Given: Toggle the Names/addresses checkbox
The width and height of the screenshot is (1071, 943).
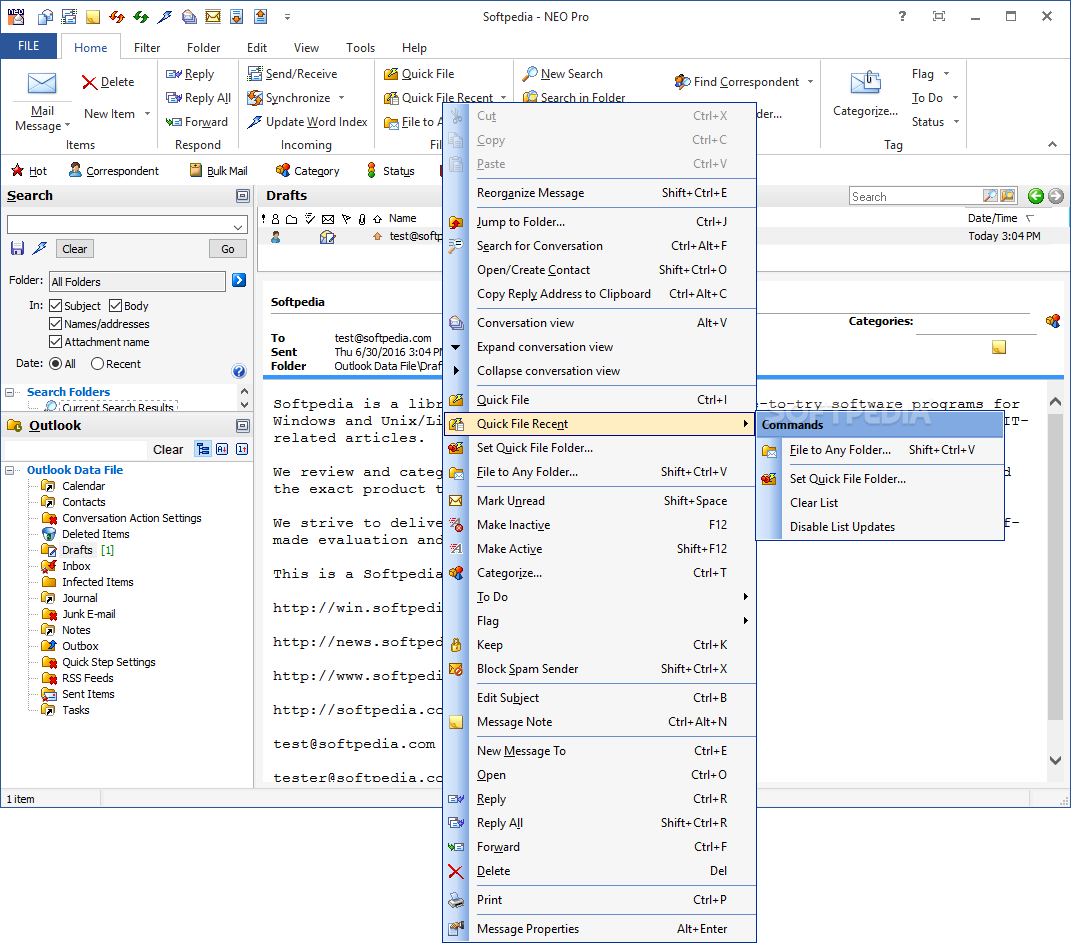Looking at the screenshot, I should tap(56, 324).
